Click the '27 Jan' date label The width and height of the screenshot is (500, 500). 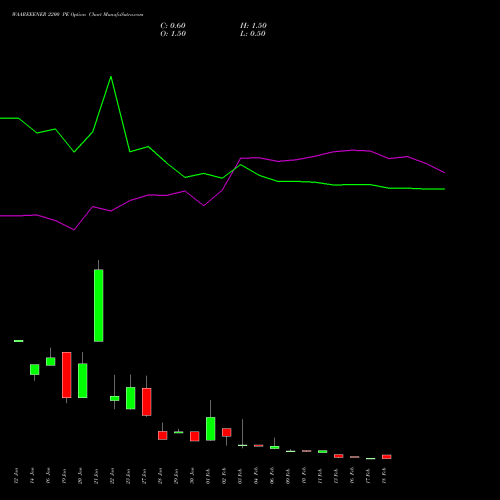[x=145, y=476]
